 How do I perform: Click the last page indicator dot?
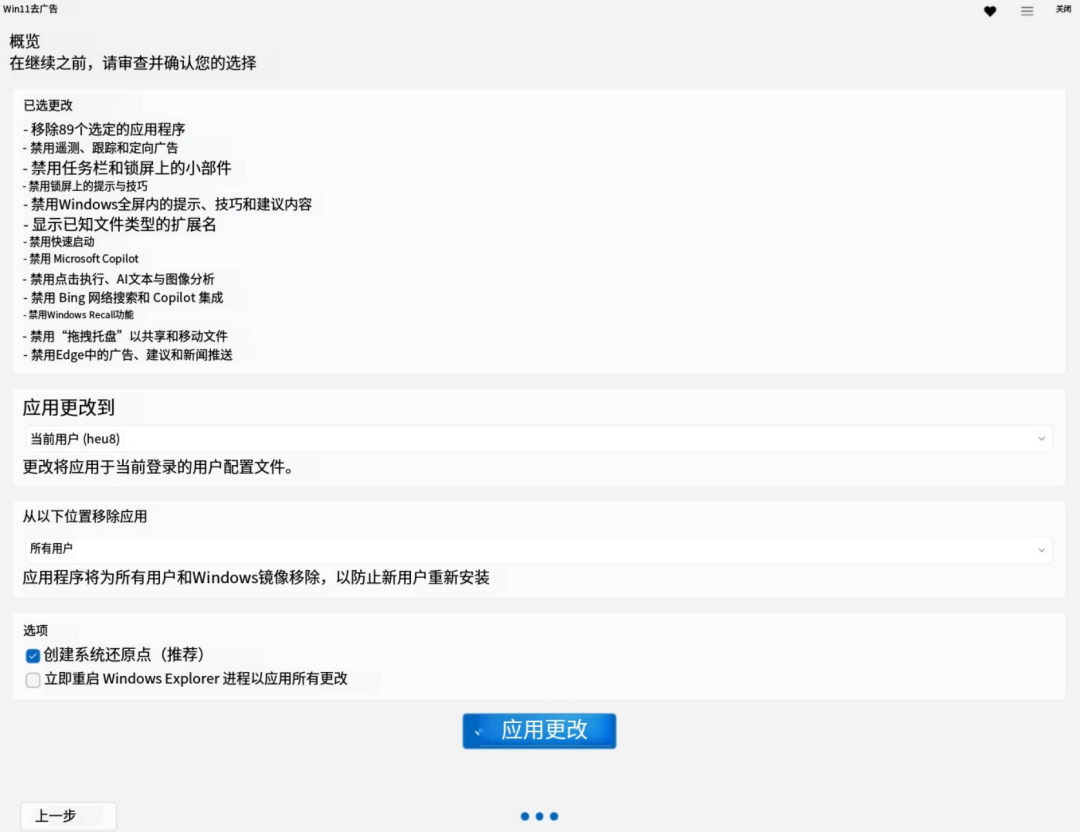[x=554, y=816]
